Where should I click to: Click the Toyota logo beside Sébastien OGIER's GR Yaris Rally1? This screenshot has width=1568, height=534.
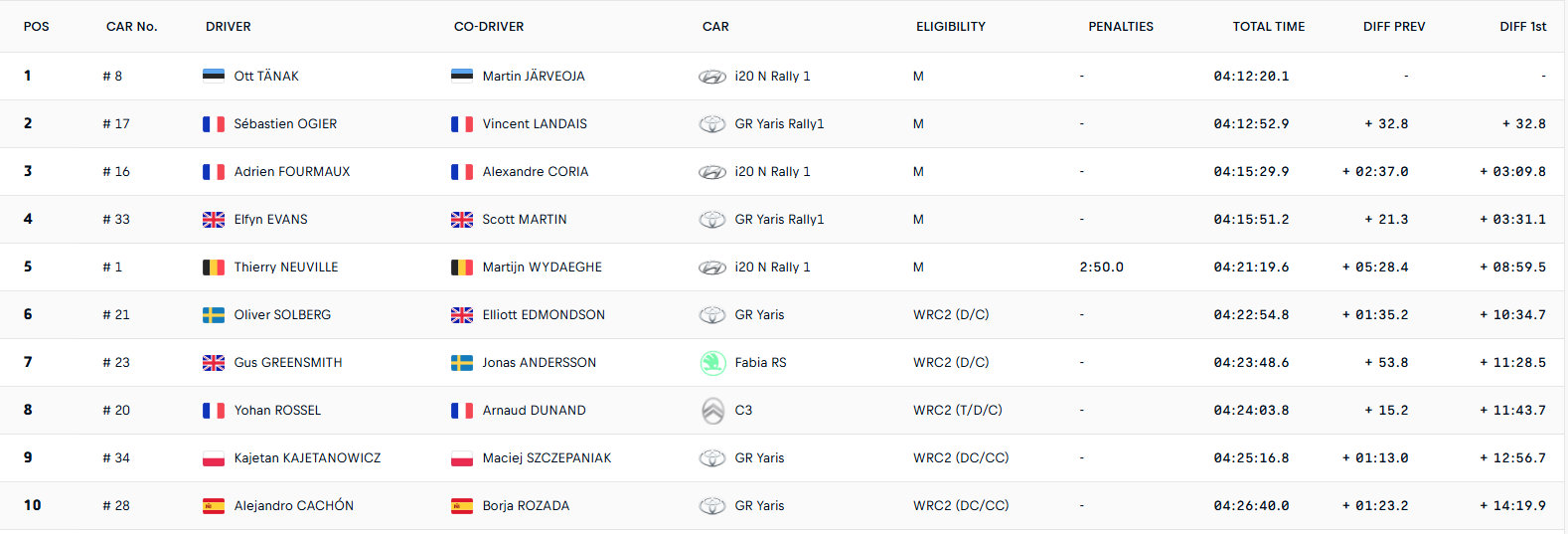coord(712,124)
